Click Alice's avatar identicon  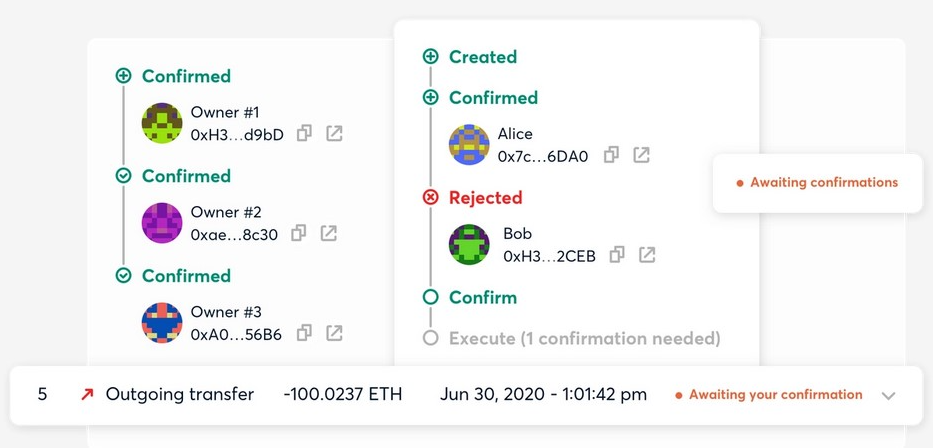(x=469, y=145)
